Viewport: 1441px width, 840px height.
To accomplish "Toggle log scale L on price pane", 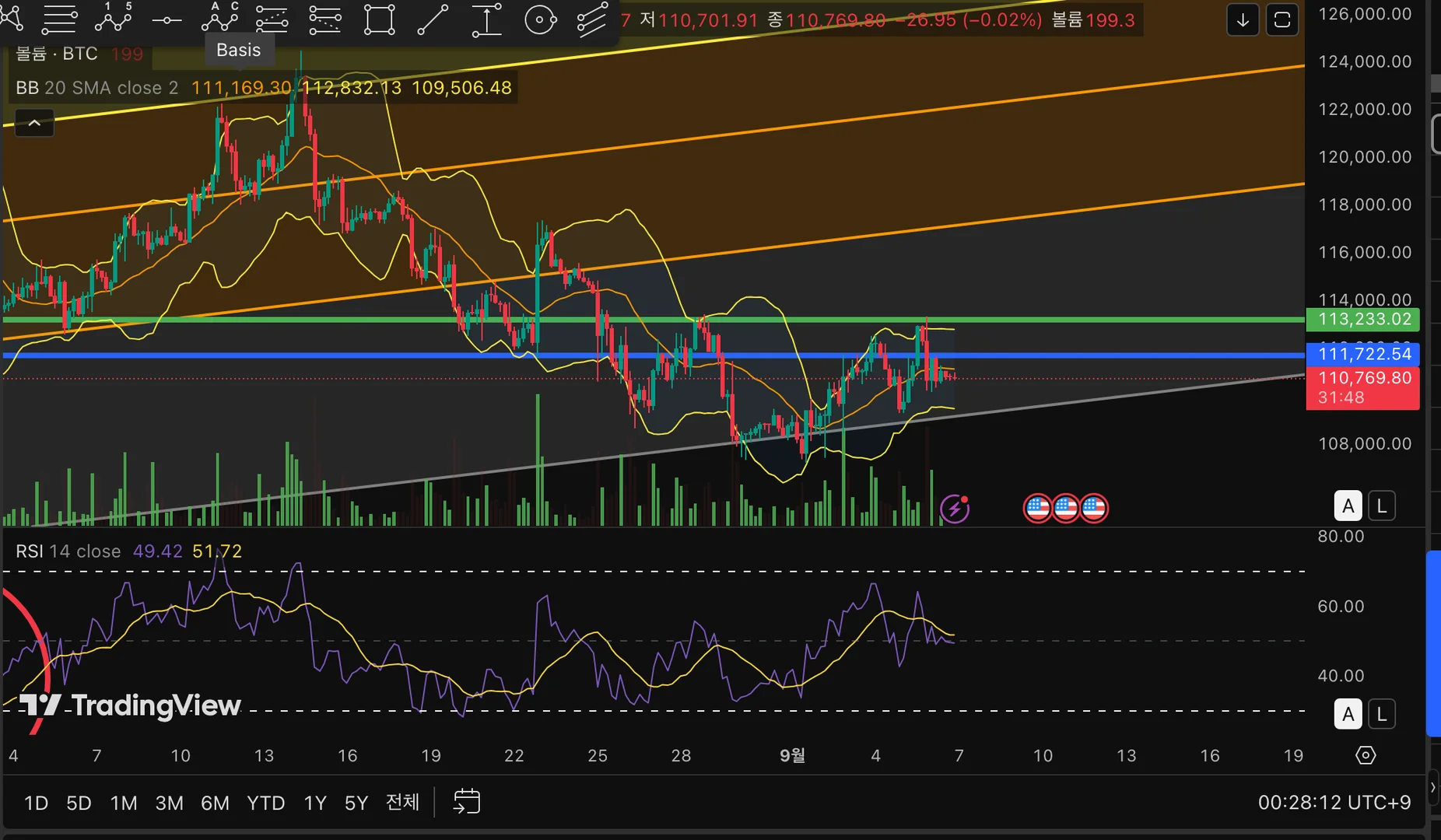I will pyautogui.click(x=1382, y=506).
